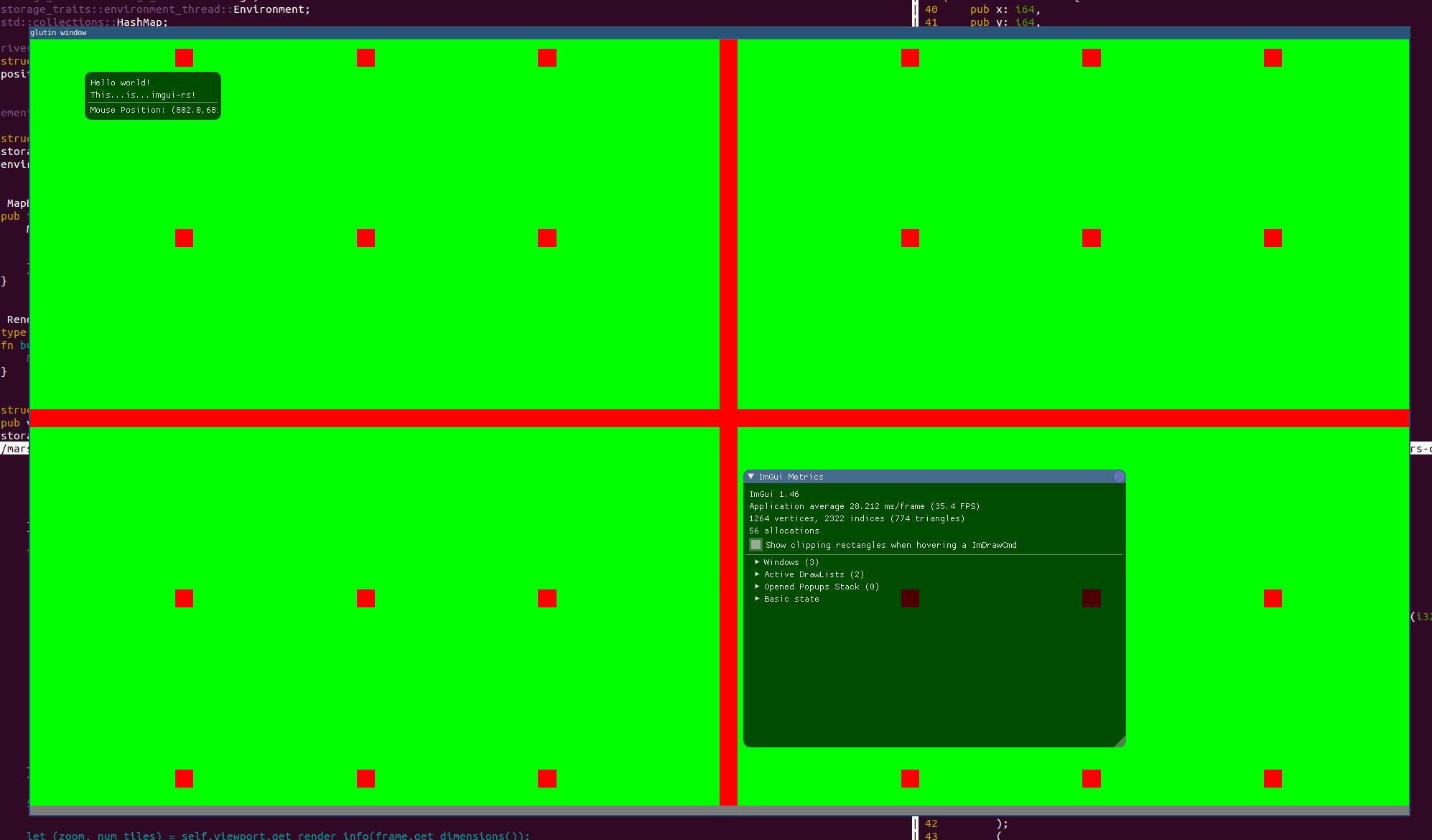Expand Active DrawLists (2) node

pos(758,574)
